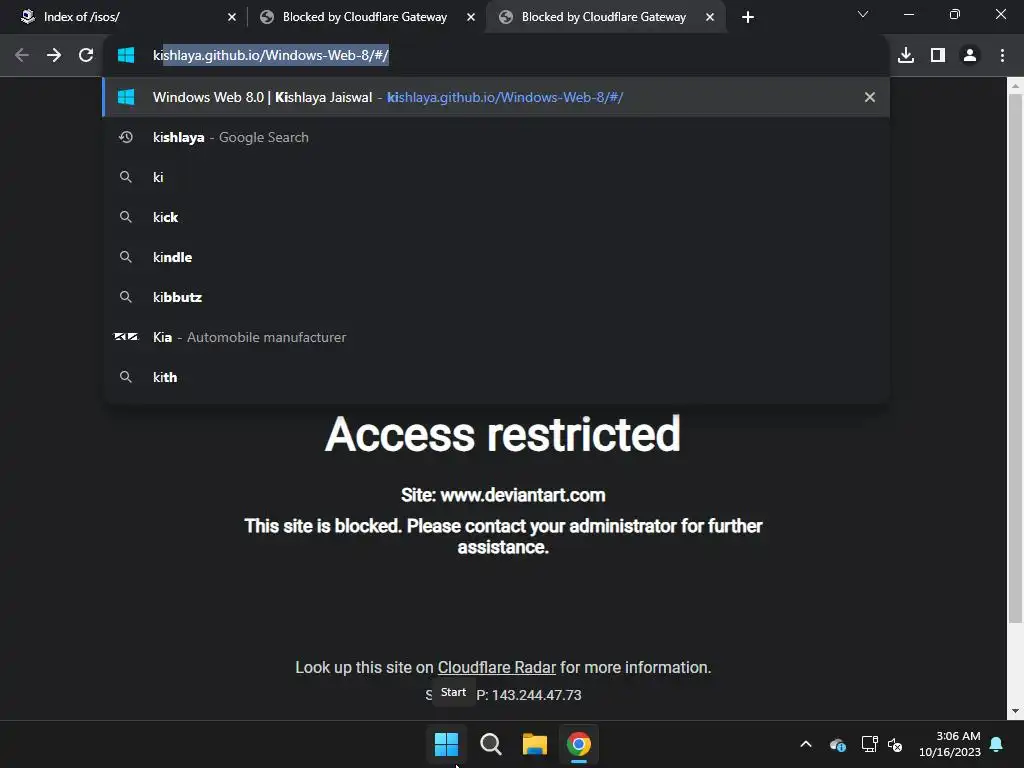Open the notifications bell icon

tap(997, 744)
